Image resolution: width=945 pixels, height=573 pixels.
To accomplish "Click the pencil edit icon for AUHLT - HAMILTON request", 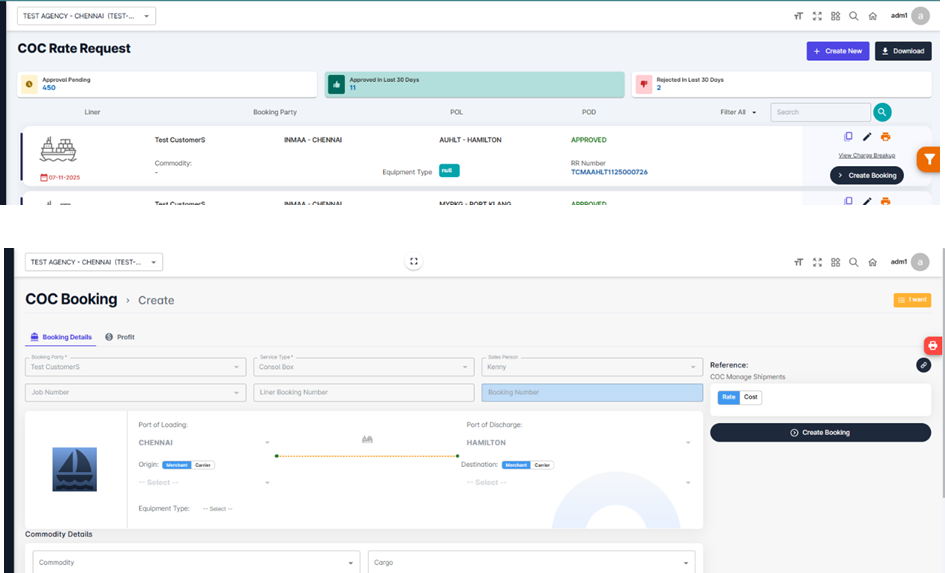I will [867, 137].
